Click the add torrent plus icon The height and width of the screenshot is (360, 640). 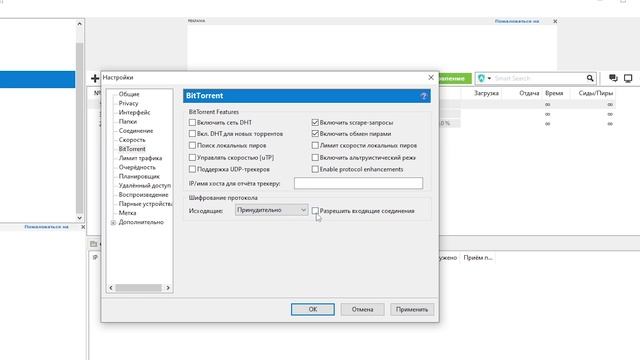click(x=95, y=78)
